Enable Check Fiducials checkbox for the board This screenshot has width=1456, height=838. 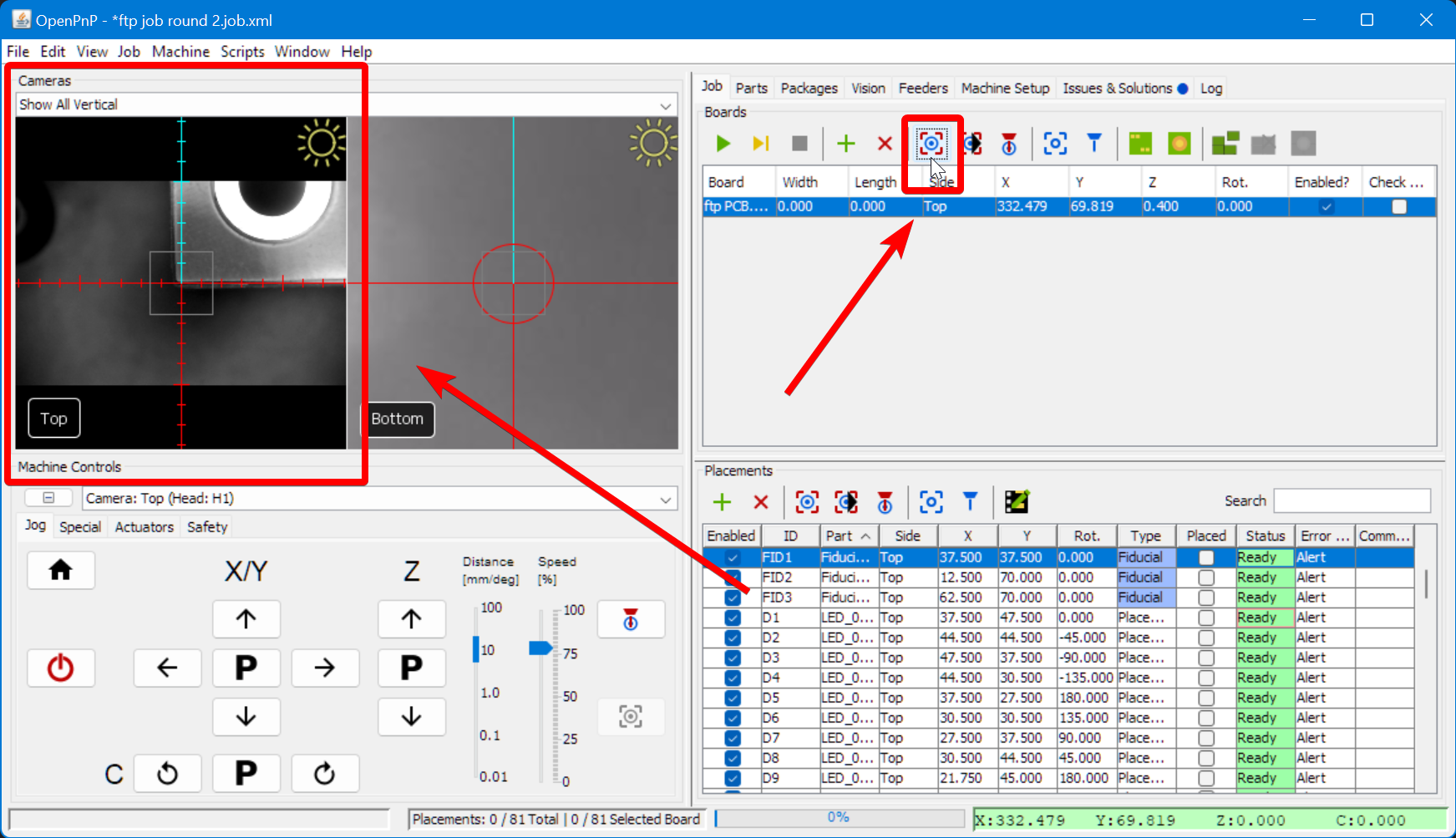pyautogui.click(x=1399, y=207)
